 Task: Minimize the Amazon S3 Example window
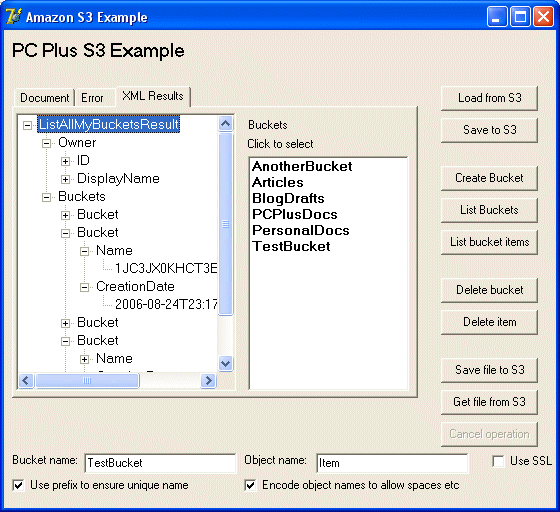497,17
